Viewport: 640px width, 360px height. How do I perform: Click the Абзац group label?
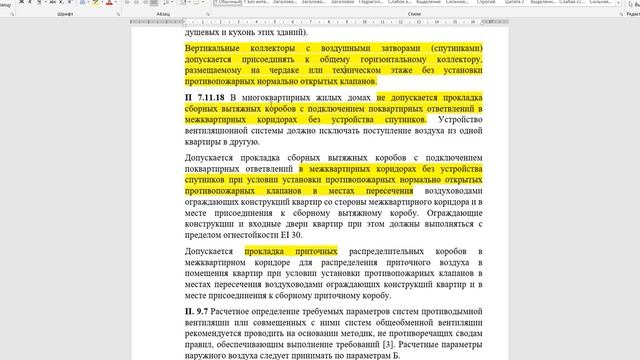pyautogui.click(x=163, y=14)
